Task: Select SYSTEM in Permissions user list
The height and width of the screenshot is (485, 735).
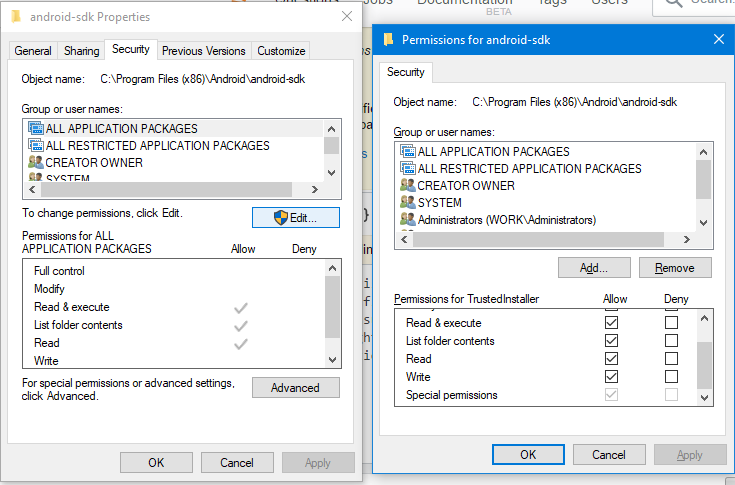Action: click(x=440, y=203)
